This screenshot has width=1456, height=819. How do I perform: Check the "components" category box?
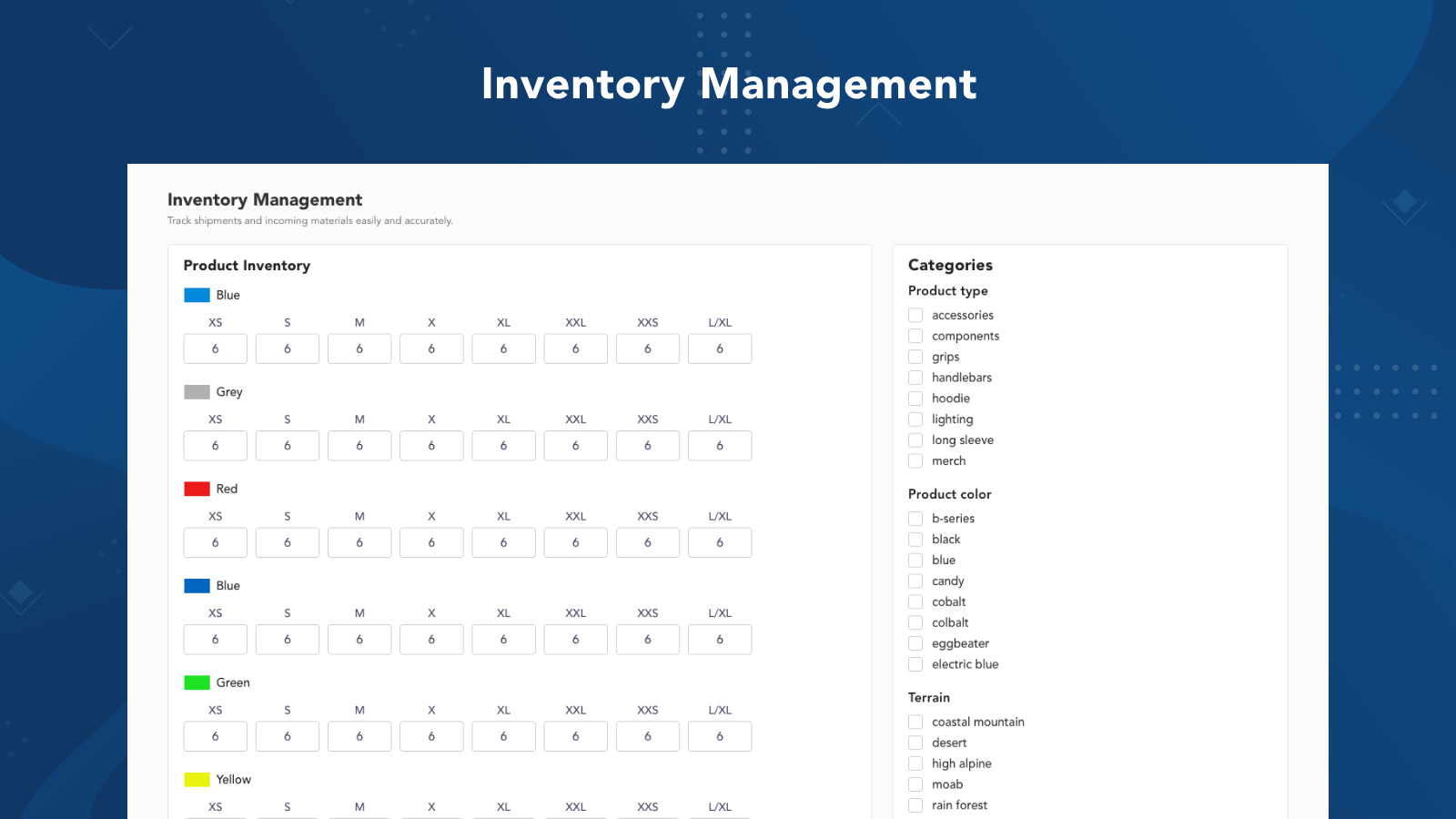(915, 336)
